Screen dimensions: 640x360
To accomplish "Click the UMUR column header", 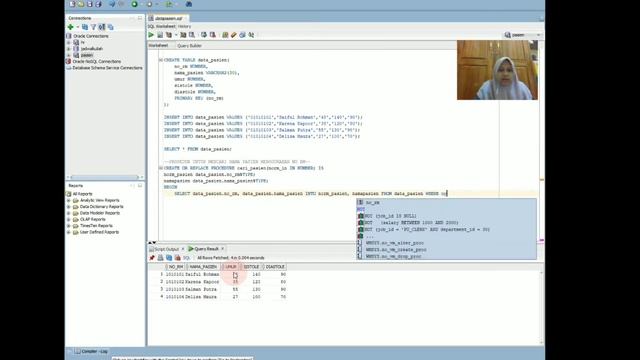I will [x=231, y=267].
